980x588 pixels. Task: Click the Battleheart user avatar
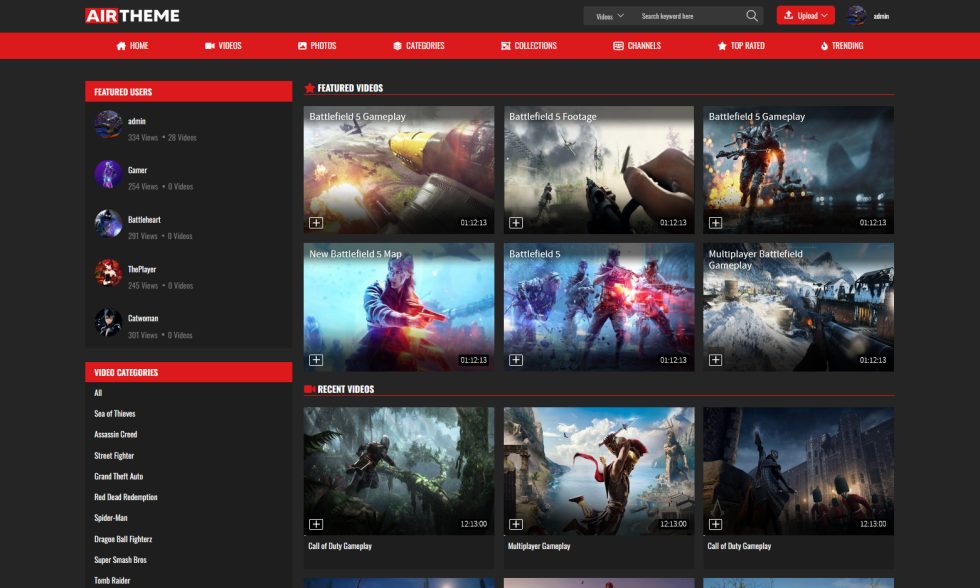click(x=108, y=224)
